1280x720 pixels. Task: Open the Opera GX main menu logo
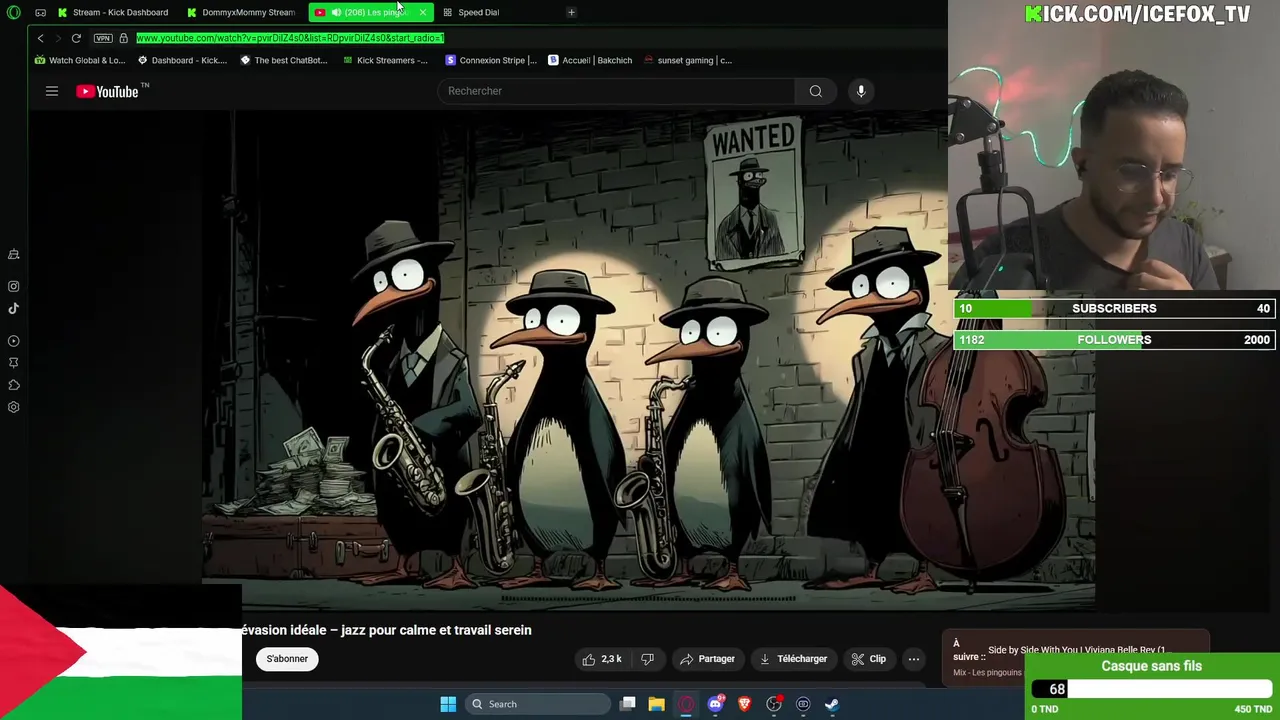tap(13, 12)
